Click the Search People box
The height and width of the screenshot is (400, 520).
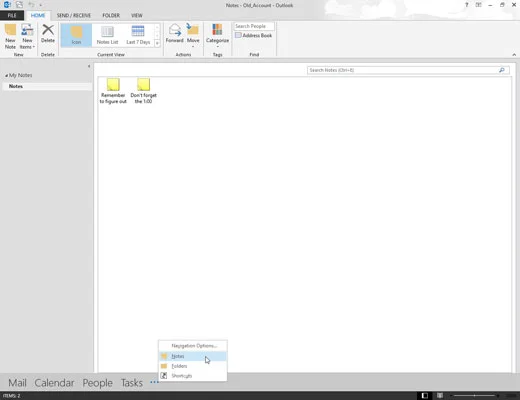click(254, 26)
